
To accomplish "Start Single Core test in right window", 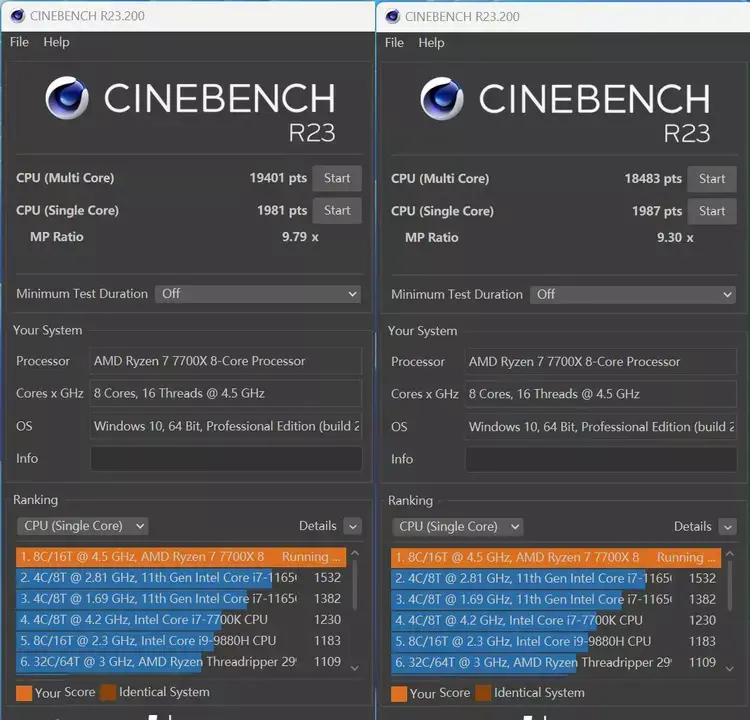I will (712, 211).
